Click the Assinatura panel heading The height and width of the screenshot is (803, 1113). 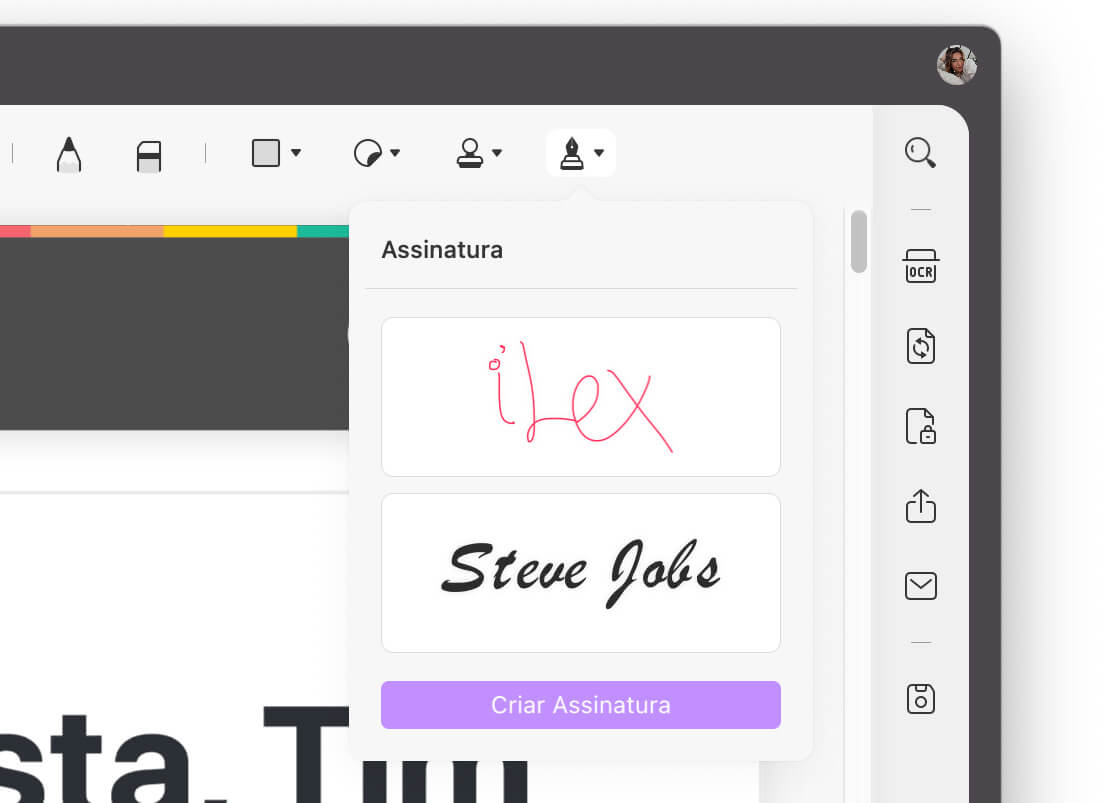click(x=442, y=250)
